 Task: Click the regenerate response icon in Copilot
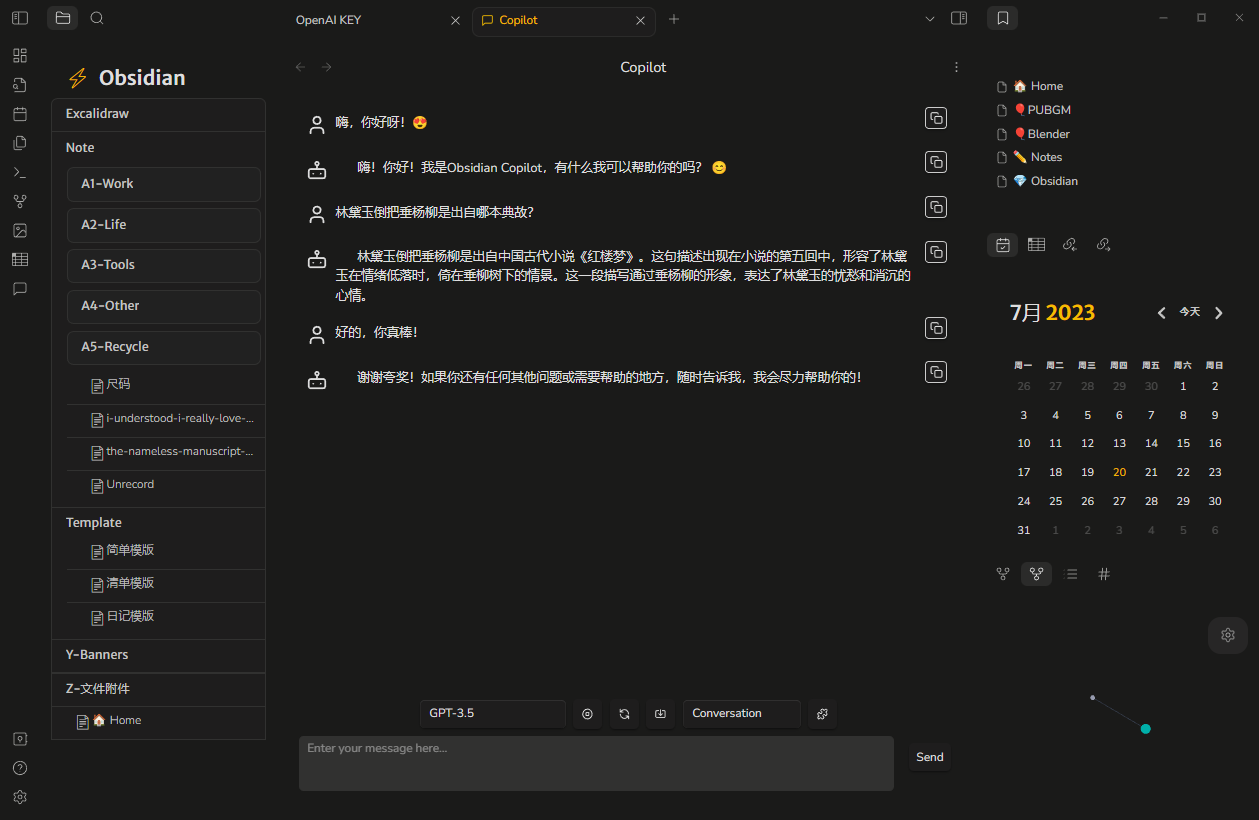coord(624,713)
